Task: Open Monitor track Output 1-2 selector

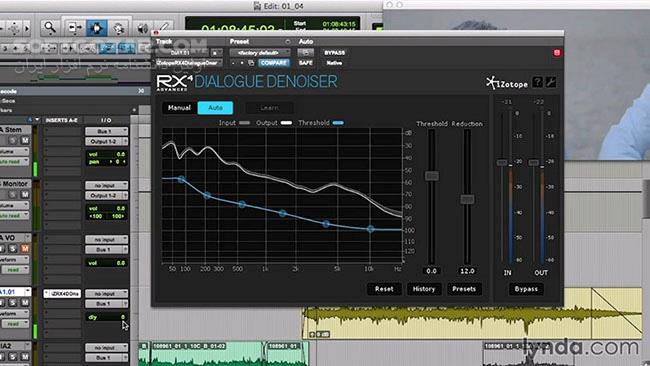Action: (107, 195)
